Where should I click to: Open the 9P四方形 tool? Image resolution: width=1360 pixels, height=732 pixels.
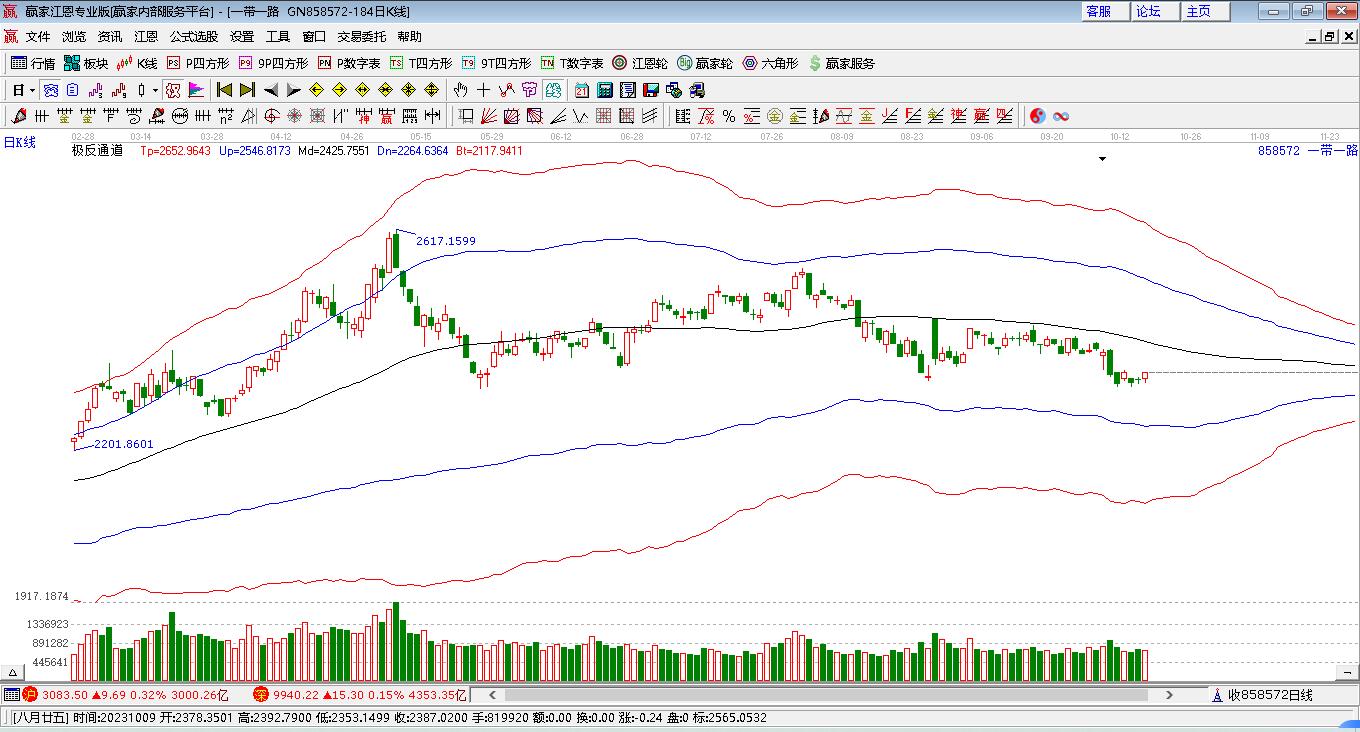coord(274,63)
